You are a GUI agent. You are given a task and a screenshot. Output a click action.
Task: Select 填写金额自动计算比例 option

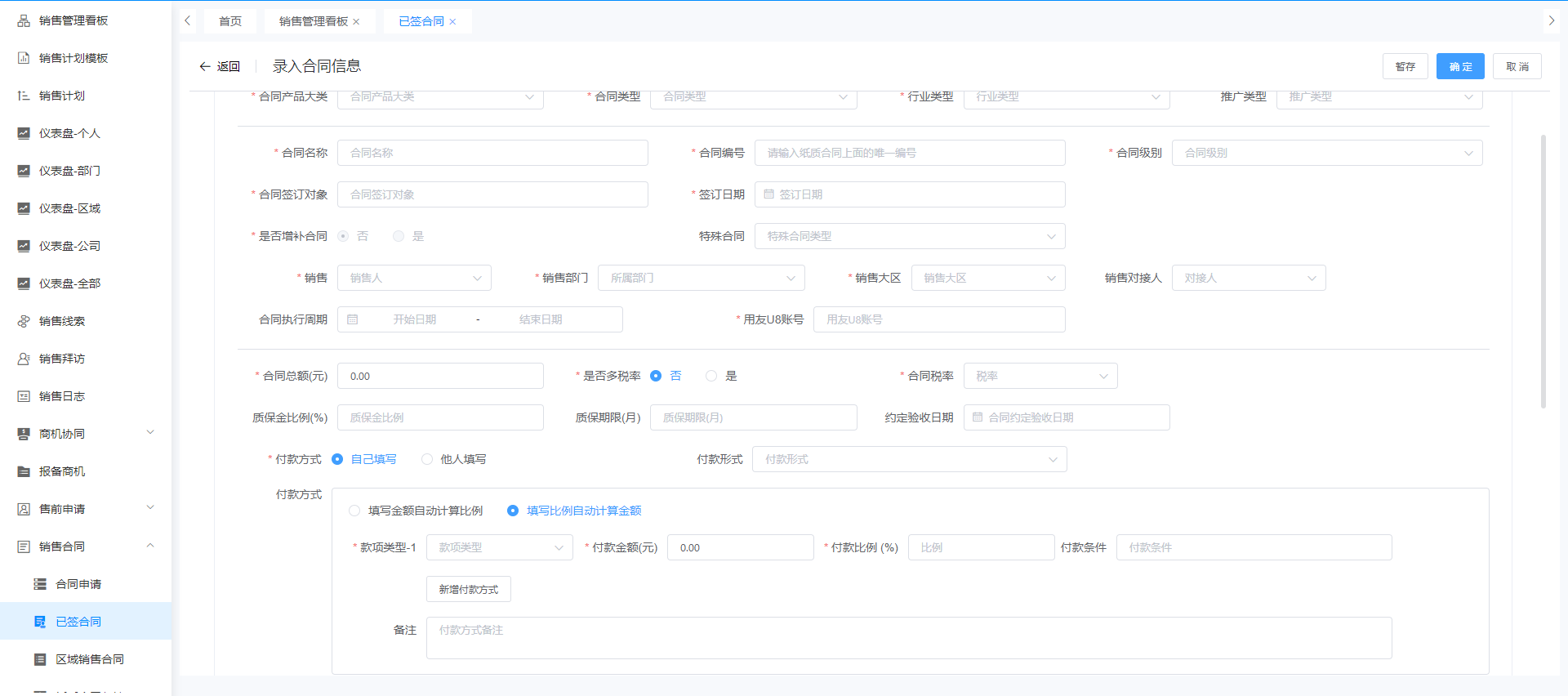coord(354,511)
